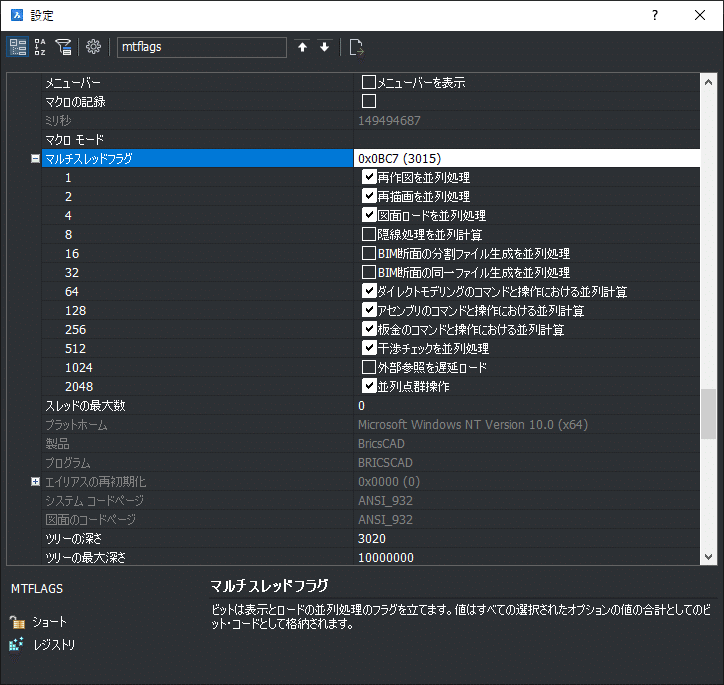Click the export settings icon
The height and width of the screenshot is (685, 724).
coord(356,47)
